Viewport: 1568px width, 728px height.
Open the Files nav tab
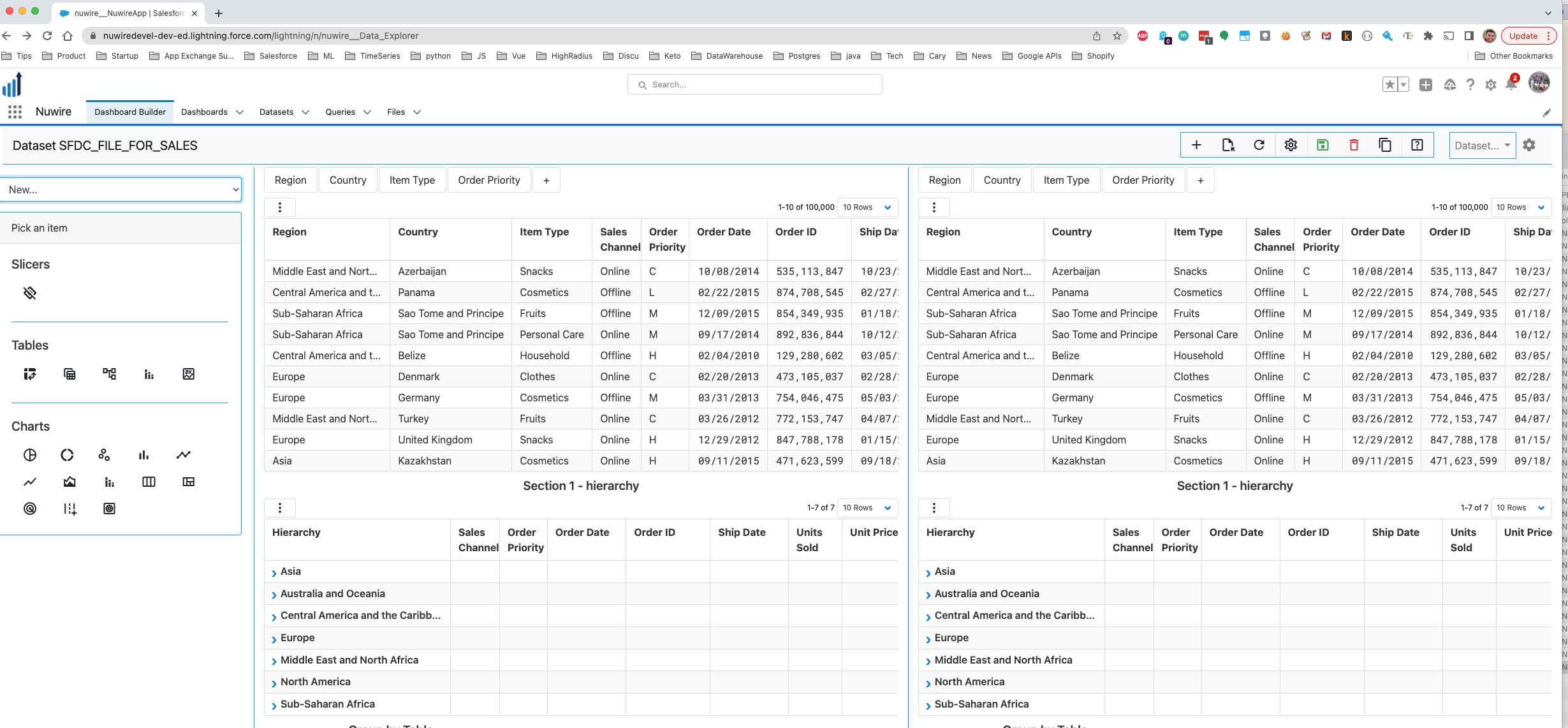tap(396, 112)
